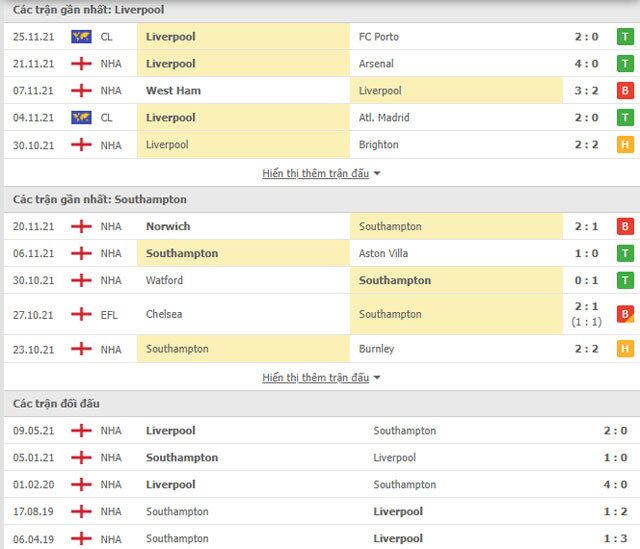Image resolution: width=640 pixels, height=549 pixels.
Task: Click the England flag in the Chelsea EFL row
Action: coord(81,314)
